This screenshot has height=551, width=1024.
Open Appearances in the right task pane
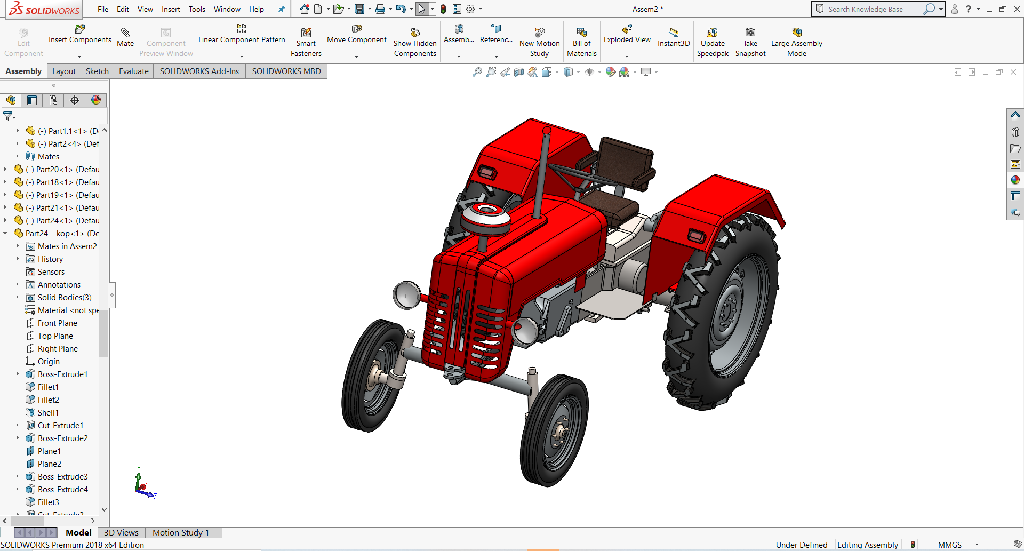pyautogui.click(x=1016, y=180)
